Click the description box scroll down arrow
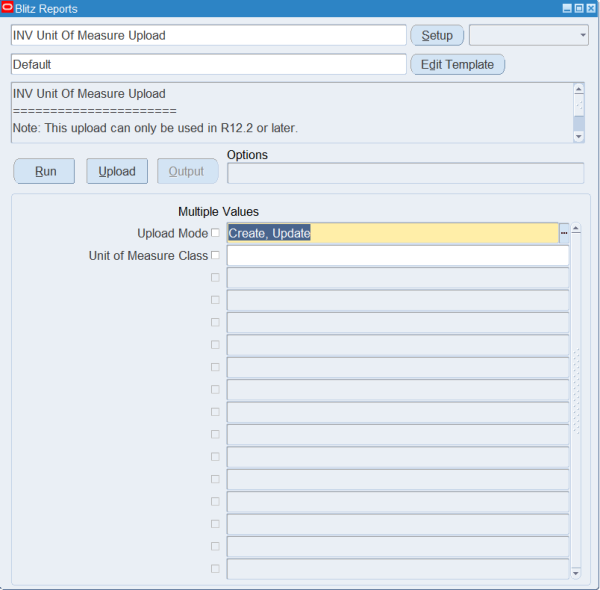The width and height of the screenshot is (600, 590). pyautogui.click(x=579, y=136)
